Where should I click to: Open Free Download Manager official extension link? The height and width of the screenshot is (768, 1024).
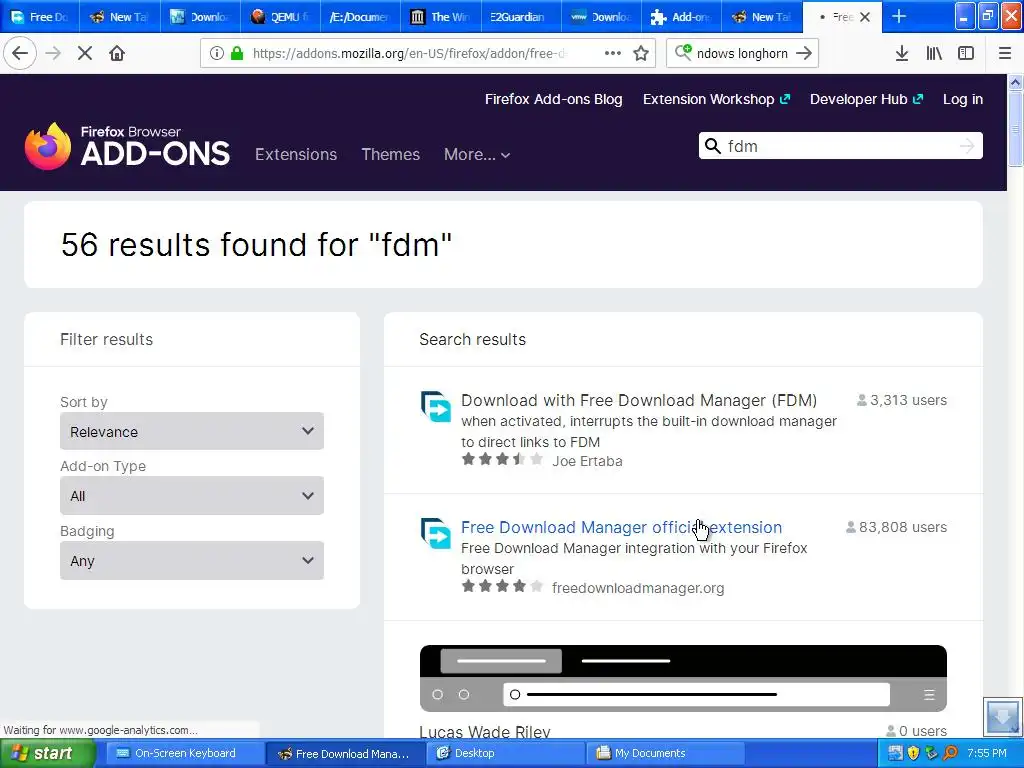coord(621,527)
